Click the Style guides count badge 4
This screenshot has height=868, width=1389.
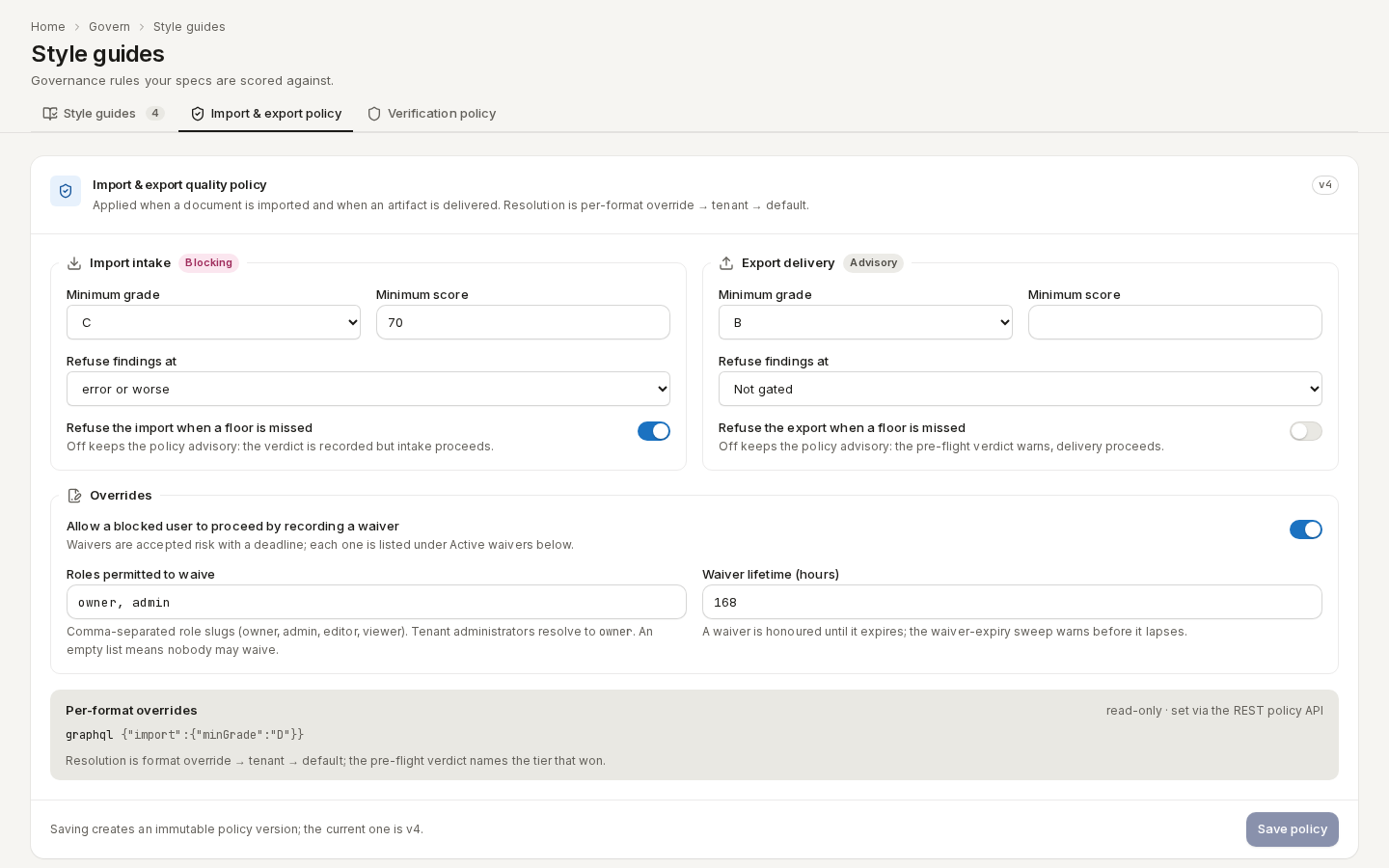[x=155, y=114]
